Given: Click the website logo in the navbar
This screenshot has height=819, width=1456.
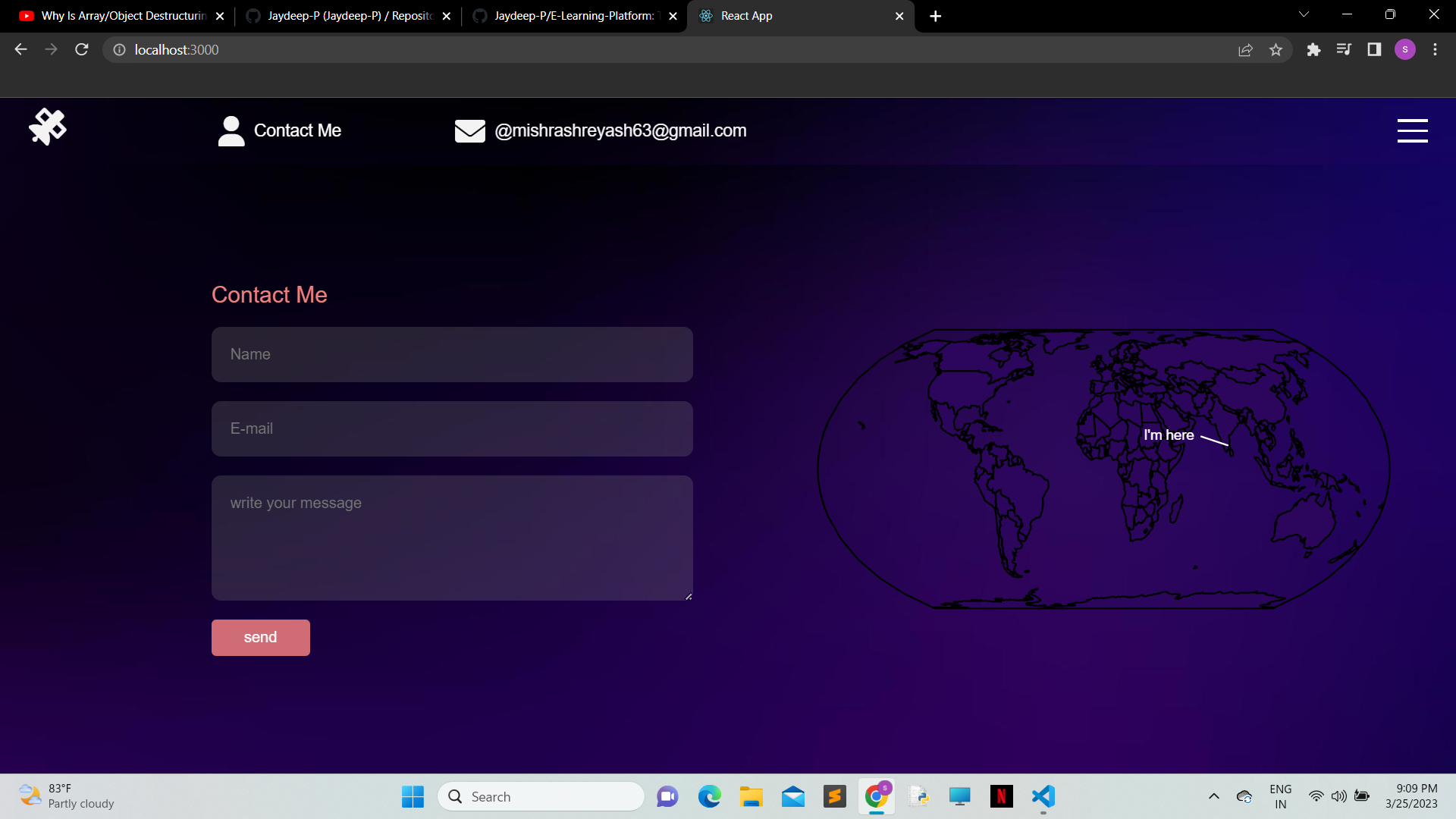Looking at the screenshot, I should tap(48, 126).
